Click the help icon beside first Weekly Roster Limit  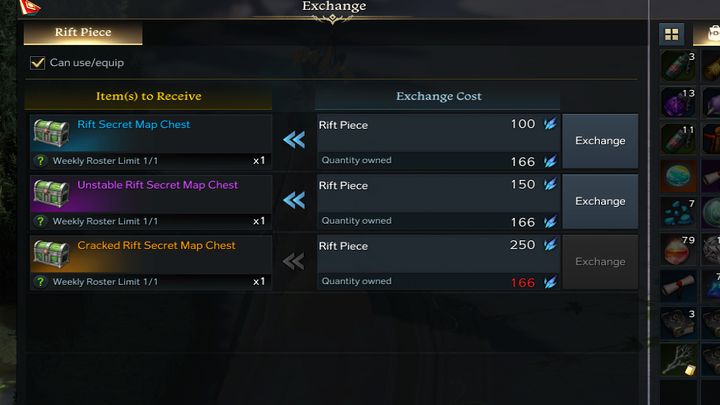point(40,161)
